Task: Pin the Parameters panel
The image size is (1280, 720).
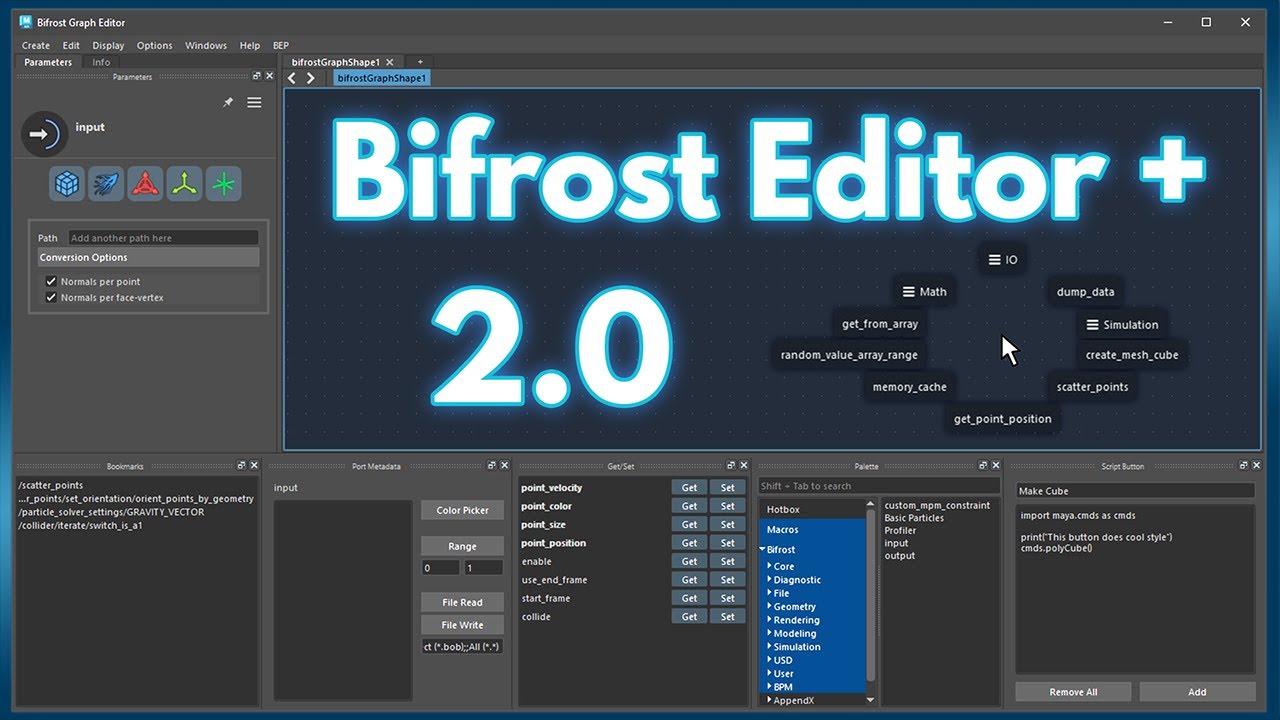Action: tap(228, 102)
